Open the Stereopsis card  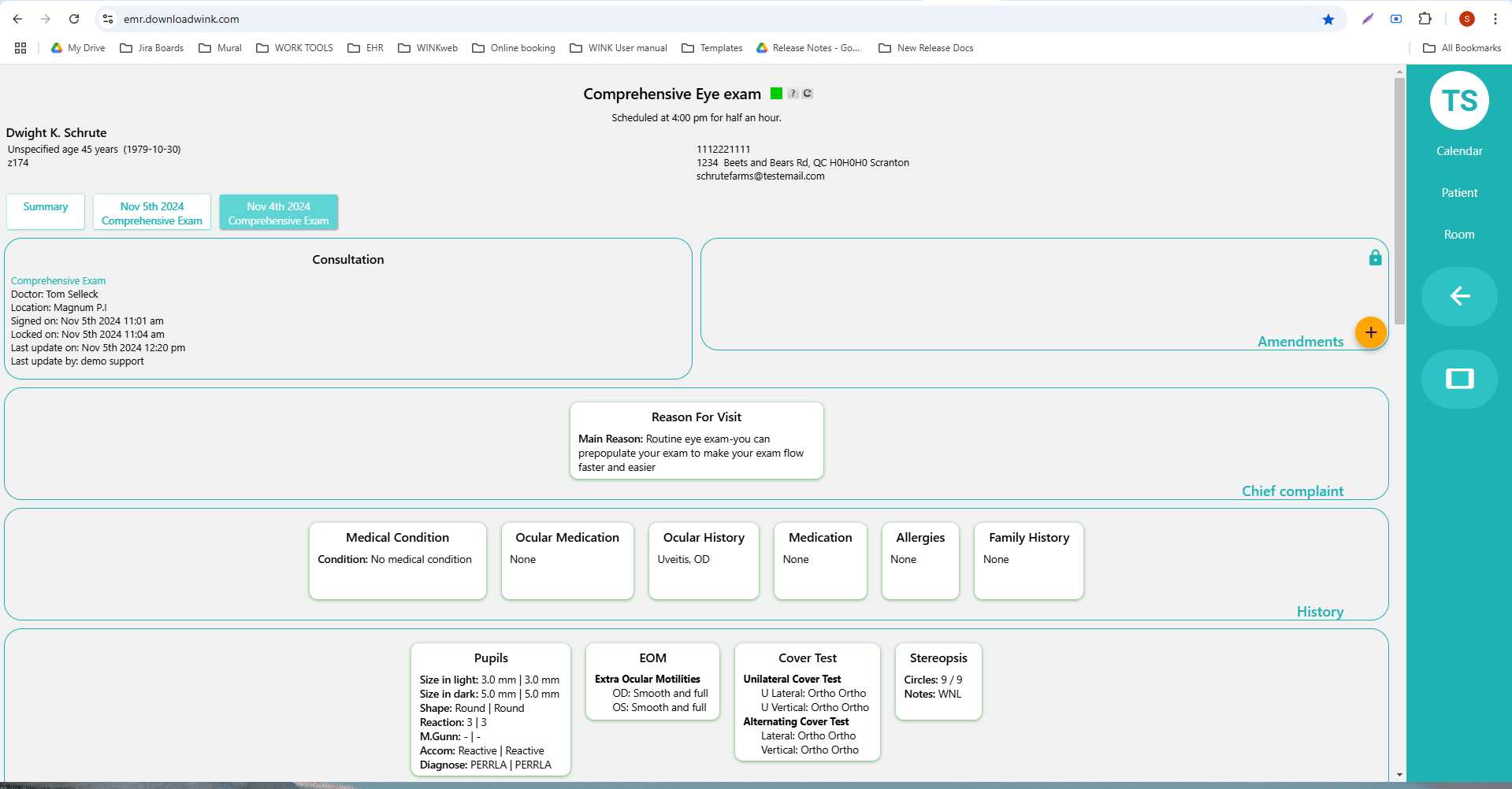coord(938,682)
